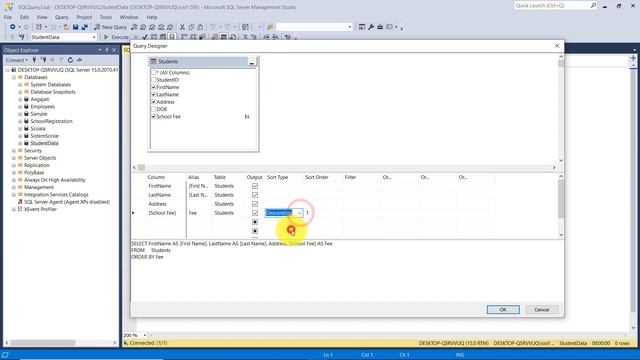Toggle Output checkbox for [School Fee] grid row
640x360 pixels.
point(255,213)
